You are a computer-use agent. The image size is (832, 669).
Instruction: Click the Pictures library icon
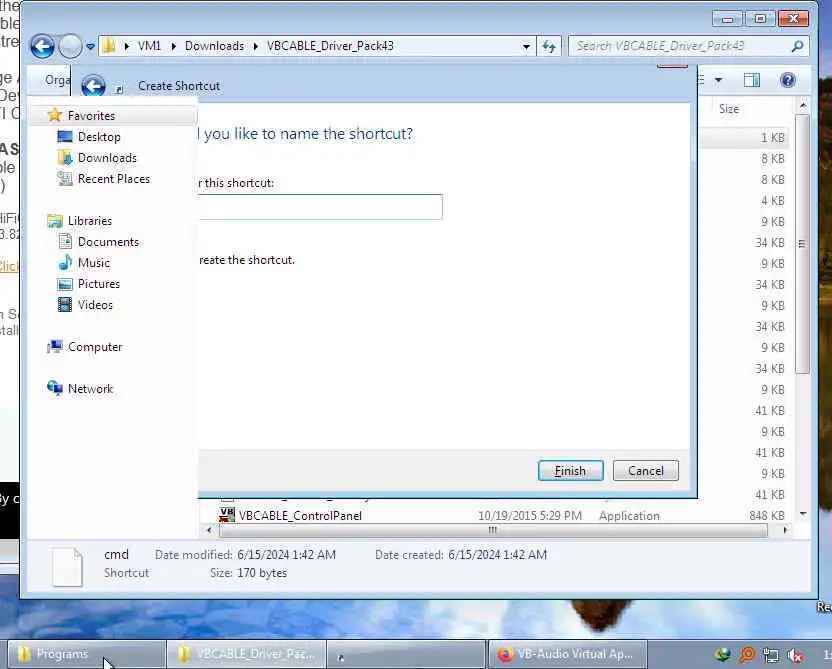point(65,284)
